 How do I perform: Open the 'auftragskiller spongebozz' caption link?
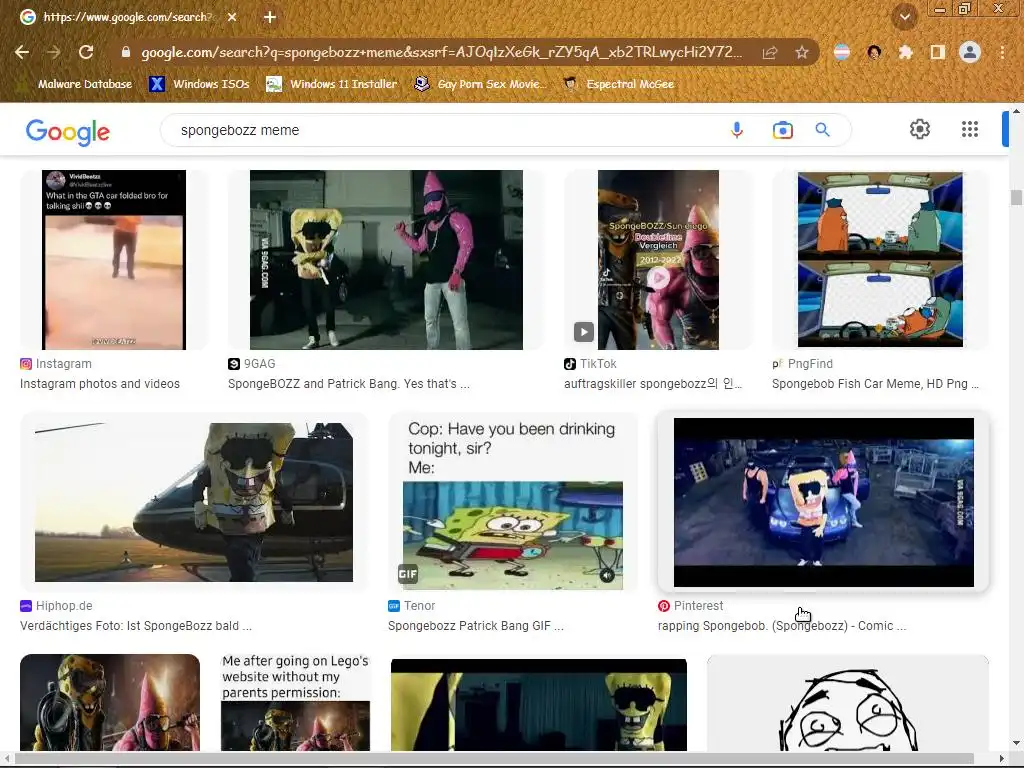coord(653,383)
